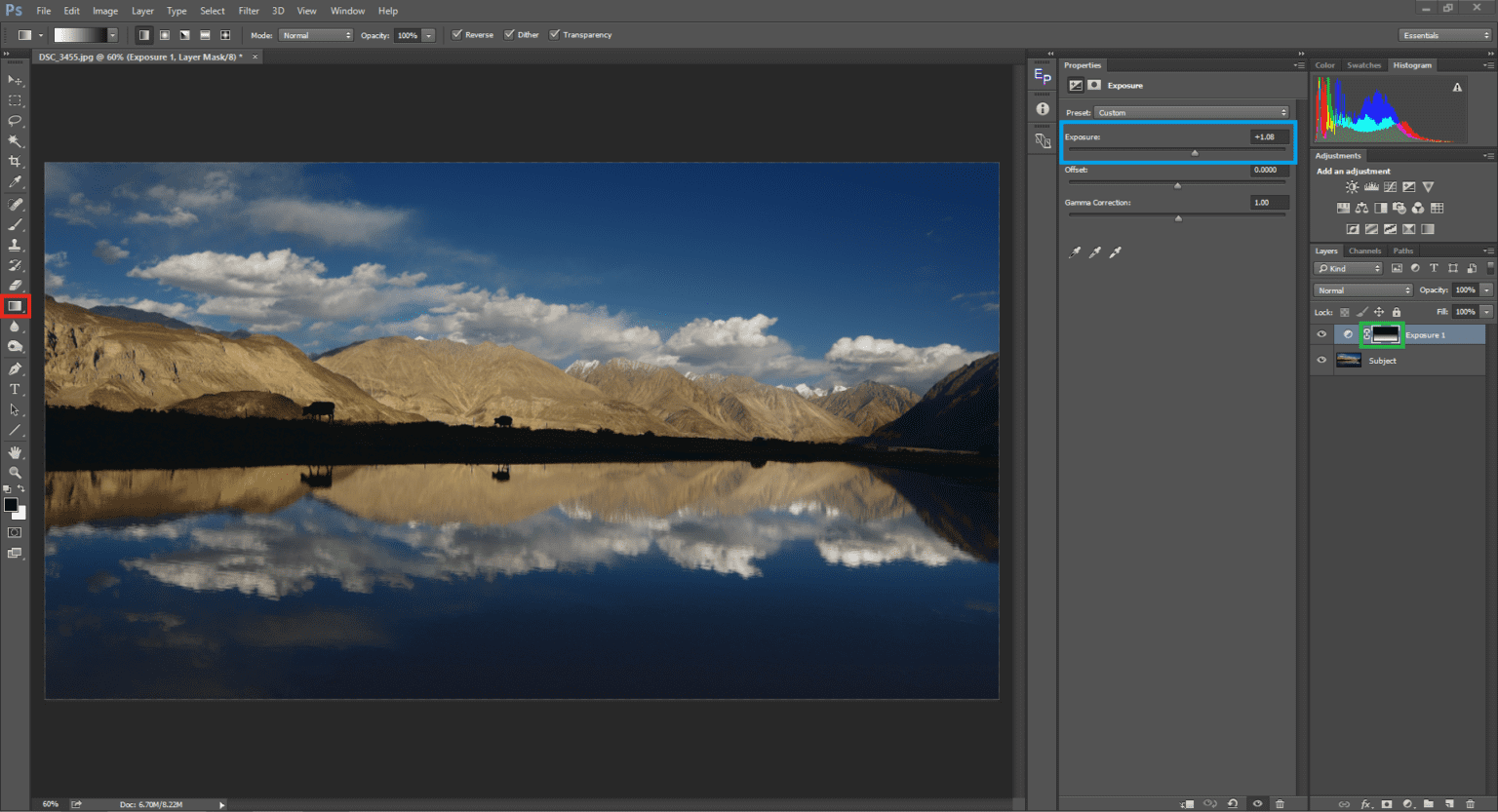Open the layer Opacity dropdown arrow
Screen dimensions: 1498x812
1486,290
